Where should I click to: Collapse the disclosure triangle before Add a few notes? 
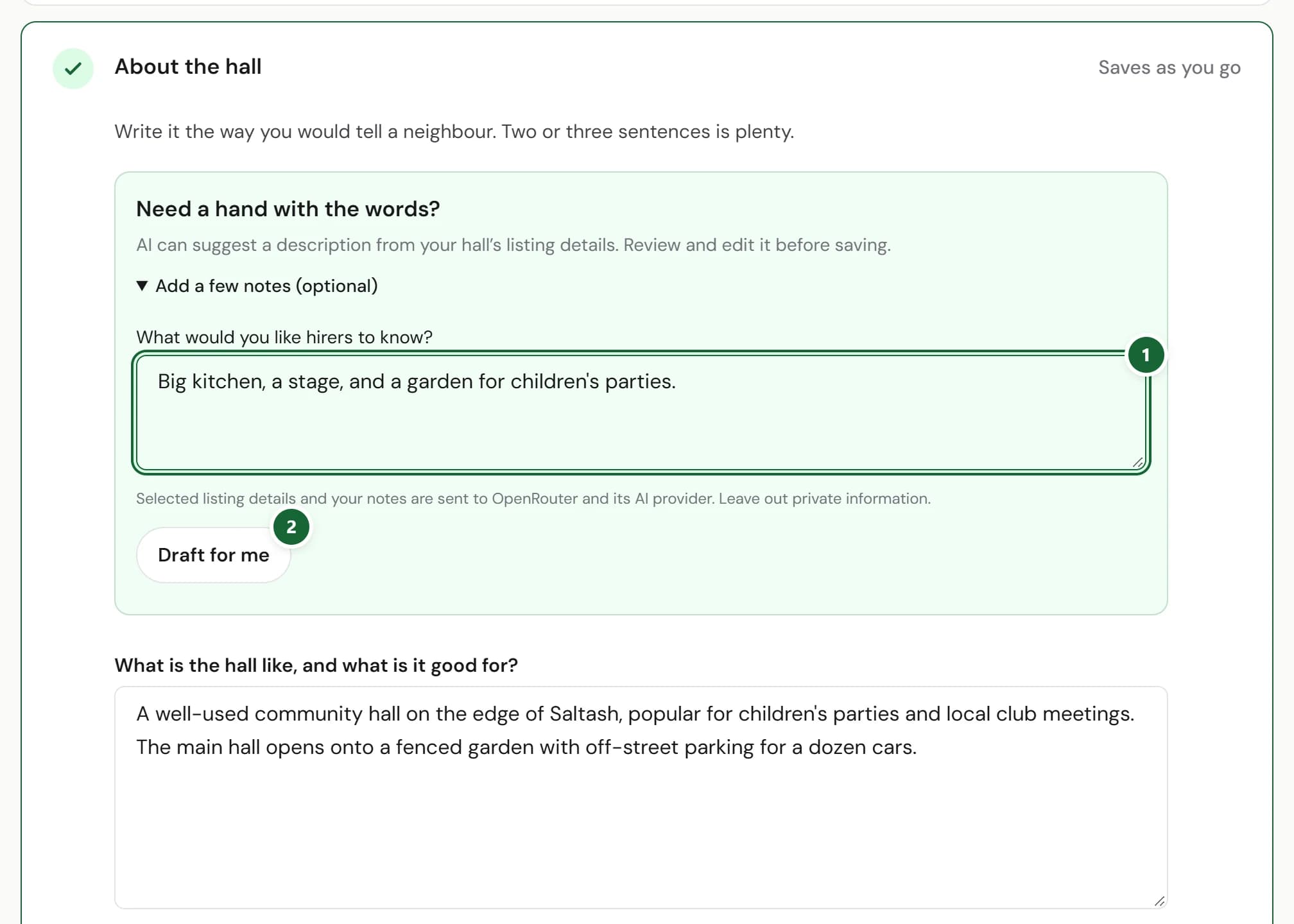(142, 286)
